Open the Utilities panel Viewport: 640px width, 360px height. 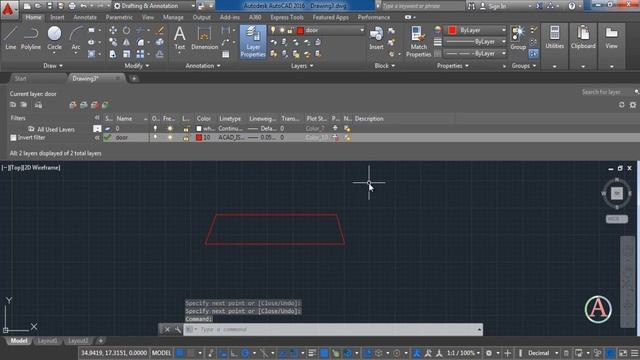click(555, 38)
